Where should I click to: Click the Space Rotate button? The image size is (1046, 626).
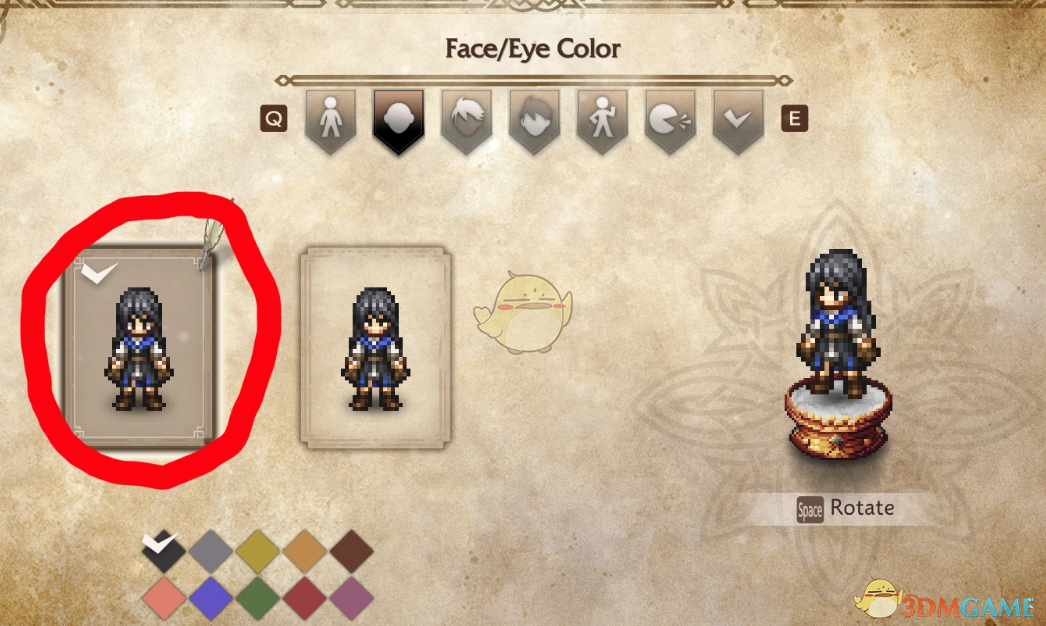(846, 509)
